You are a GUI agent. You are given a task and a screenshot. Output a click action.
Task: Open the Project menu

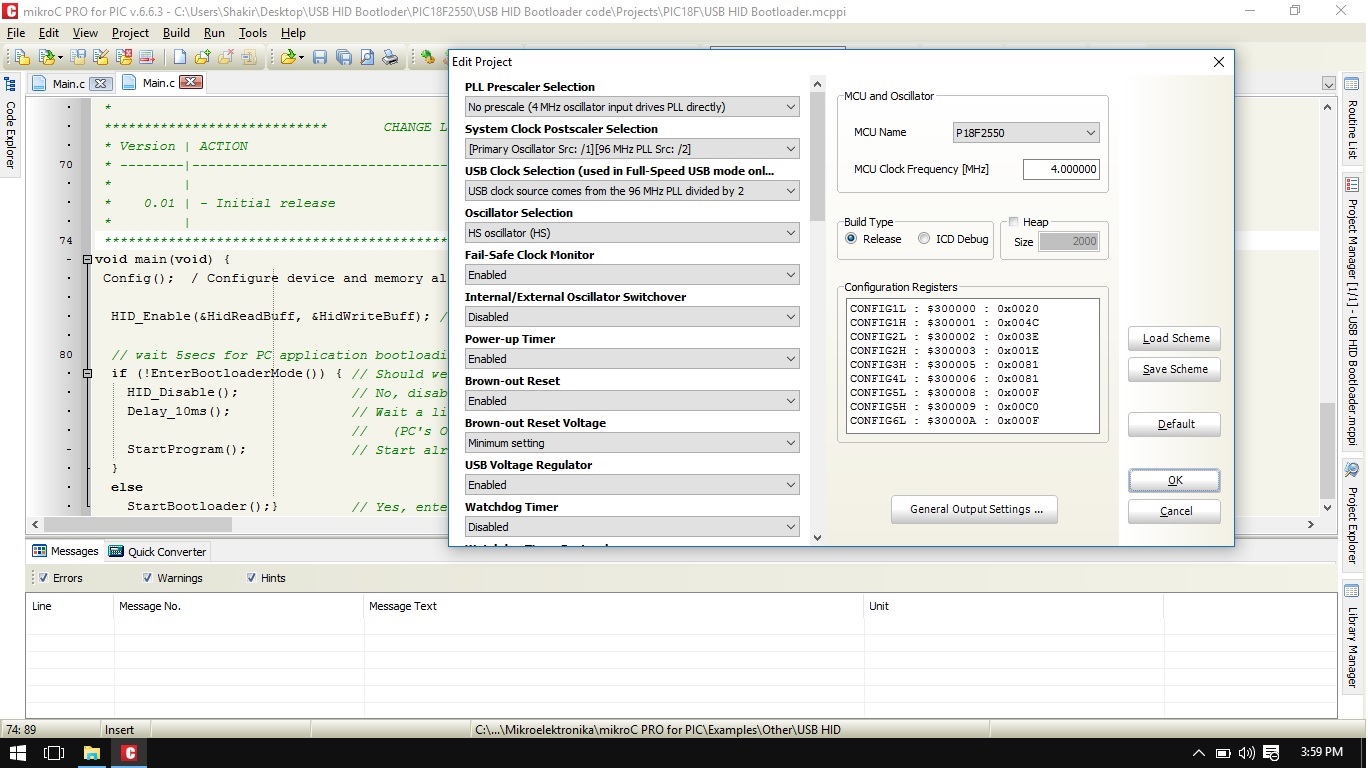(x=130, y=33)
